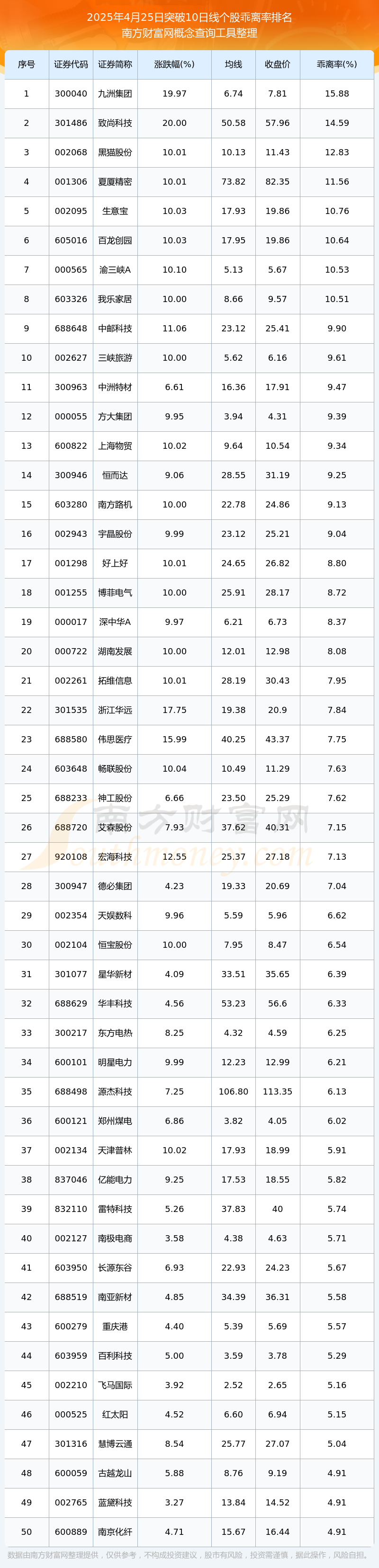Viewport: 379px width, 1568px height.
Task: Click 博菲电气 stock name
Action: (115, 592)
